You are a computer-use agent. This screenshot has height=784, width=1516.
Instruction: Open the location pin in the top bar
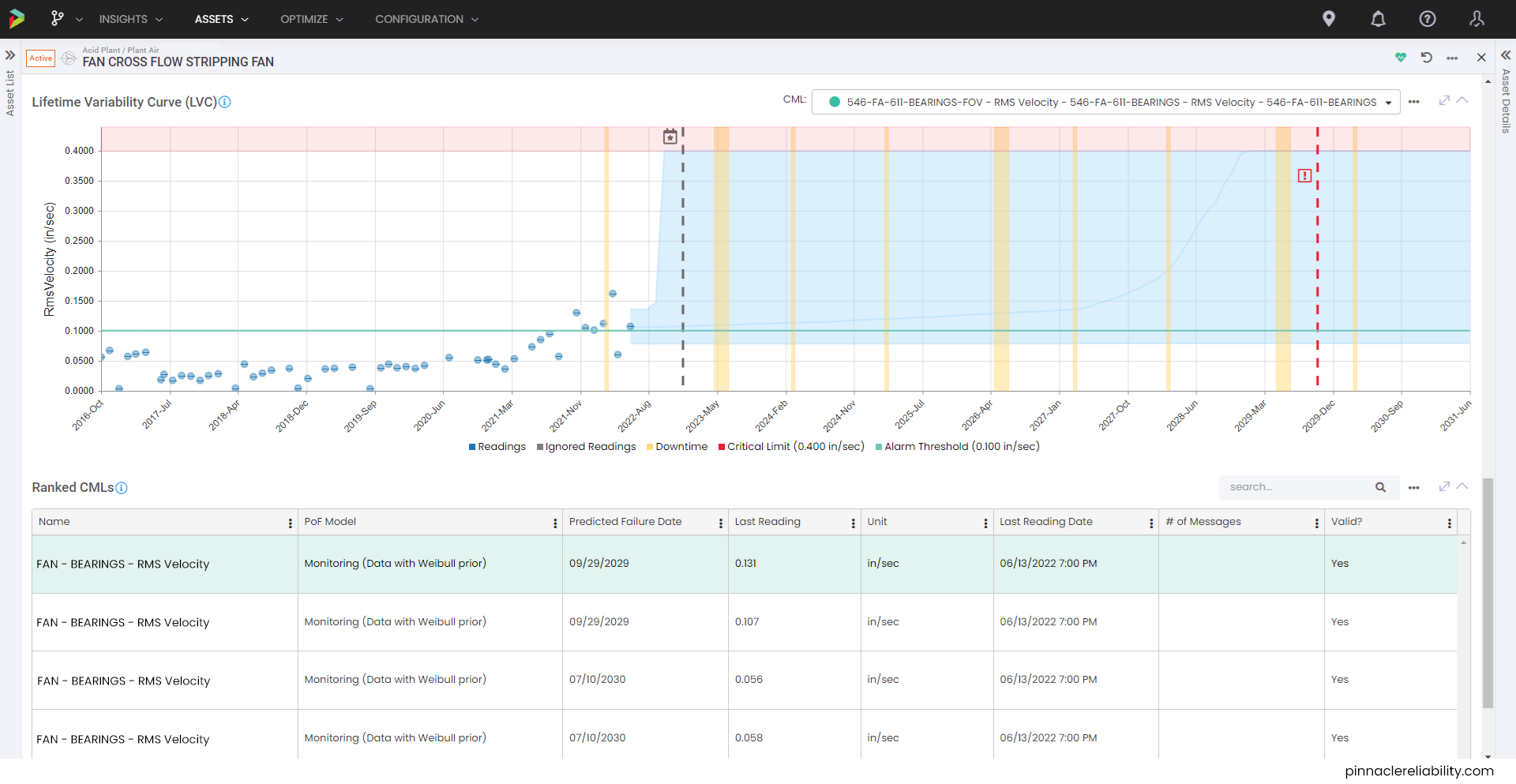coord(1329,18)
